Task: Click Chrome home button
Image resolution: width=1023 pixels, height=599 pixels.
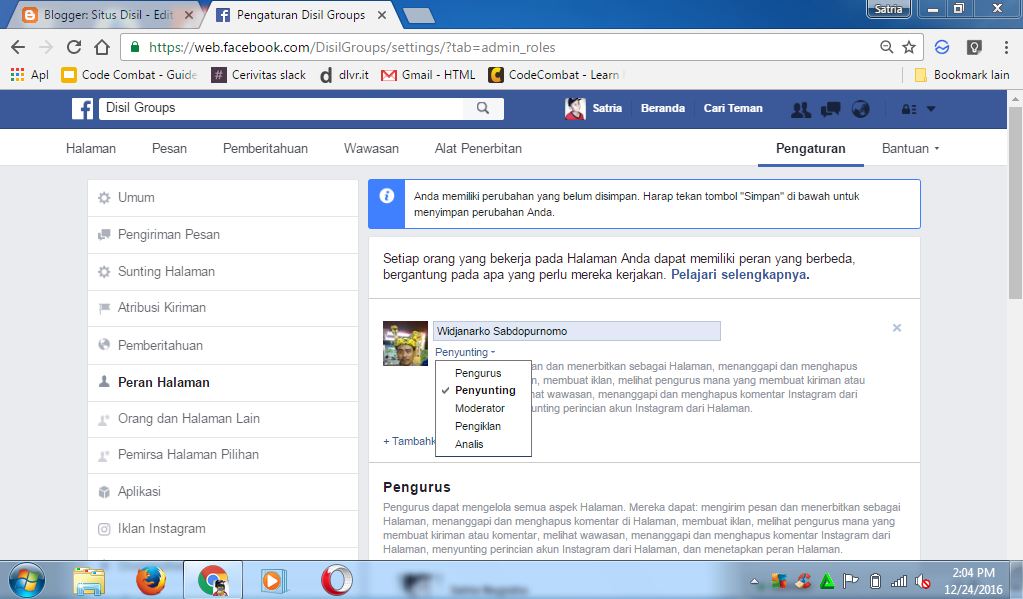Action: point(102,47)
